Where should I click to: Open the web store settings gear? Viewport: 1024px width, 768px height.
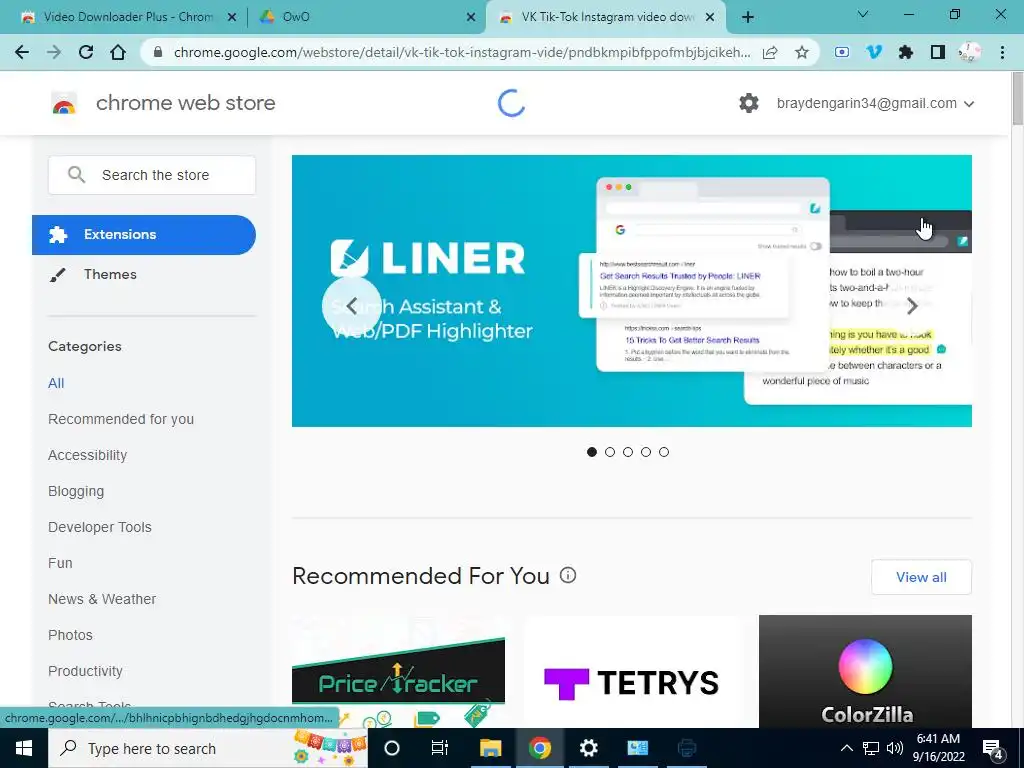748,103
